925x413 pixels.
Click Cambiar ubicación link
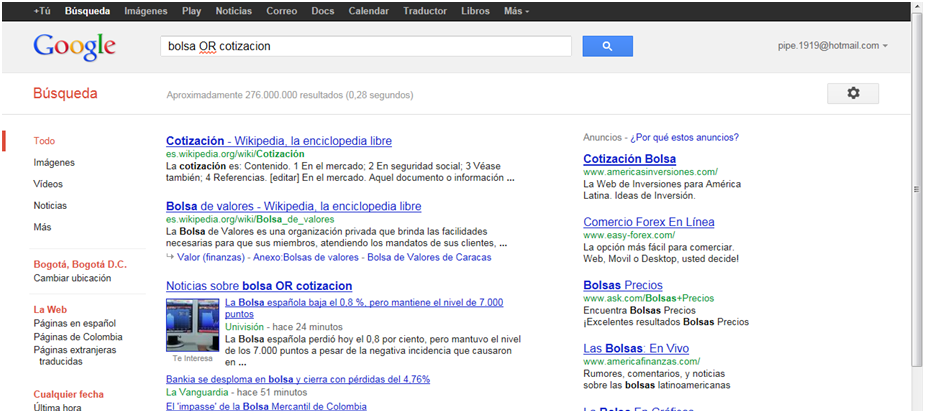pyautogui.click(x=72, y=278)
